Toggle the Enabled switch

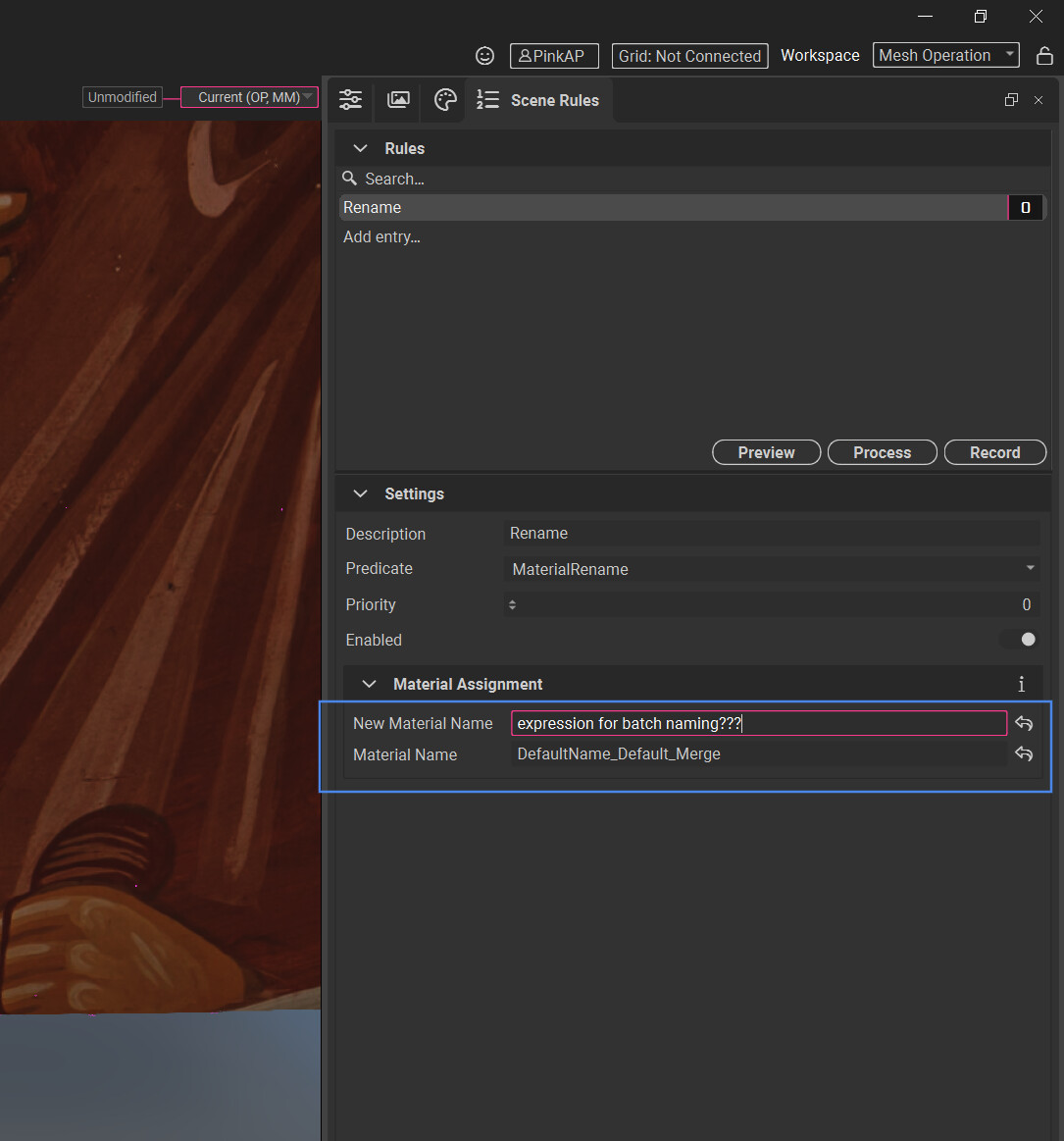pos(1020,640)
